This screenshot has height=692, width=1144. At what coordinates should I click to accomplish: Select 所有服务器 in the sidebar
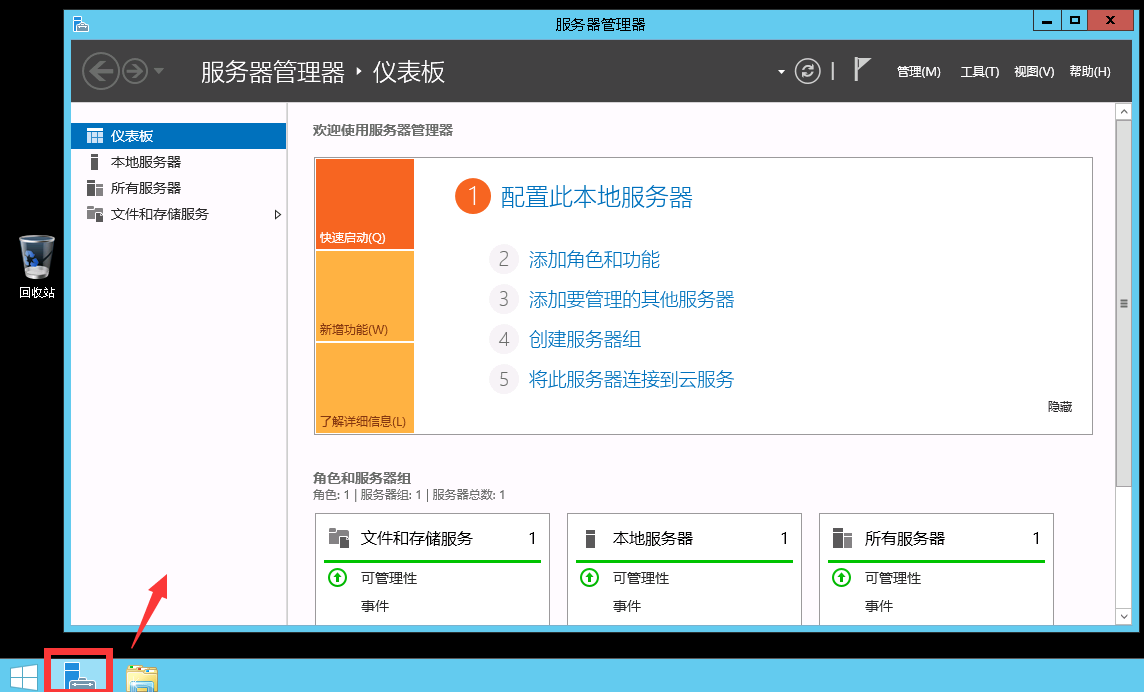point(178,188)
